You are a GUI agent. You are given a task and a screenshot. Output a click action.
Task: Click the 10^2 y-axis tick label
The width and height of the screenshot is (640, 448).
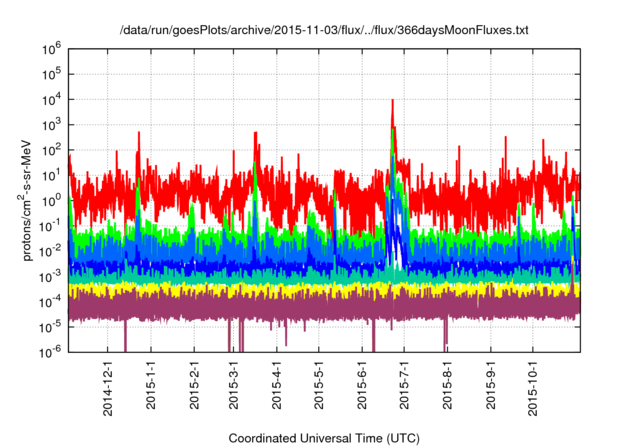click(51, 150)
